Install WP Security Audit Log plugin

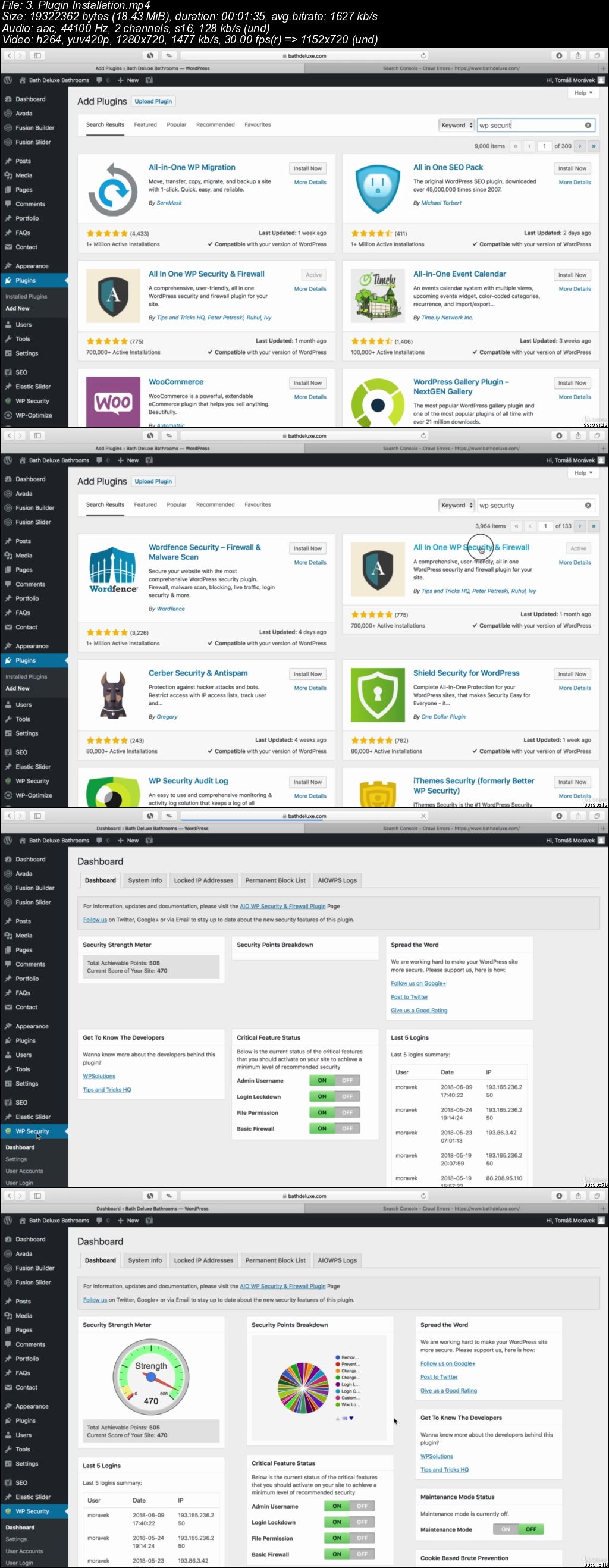(307, 782)
